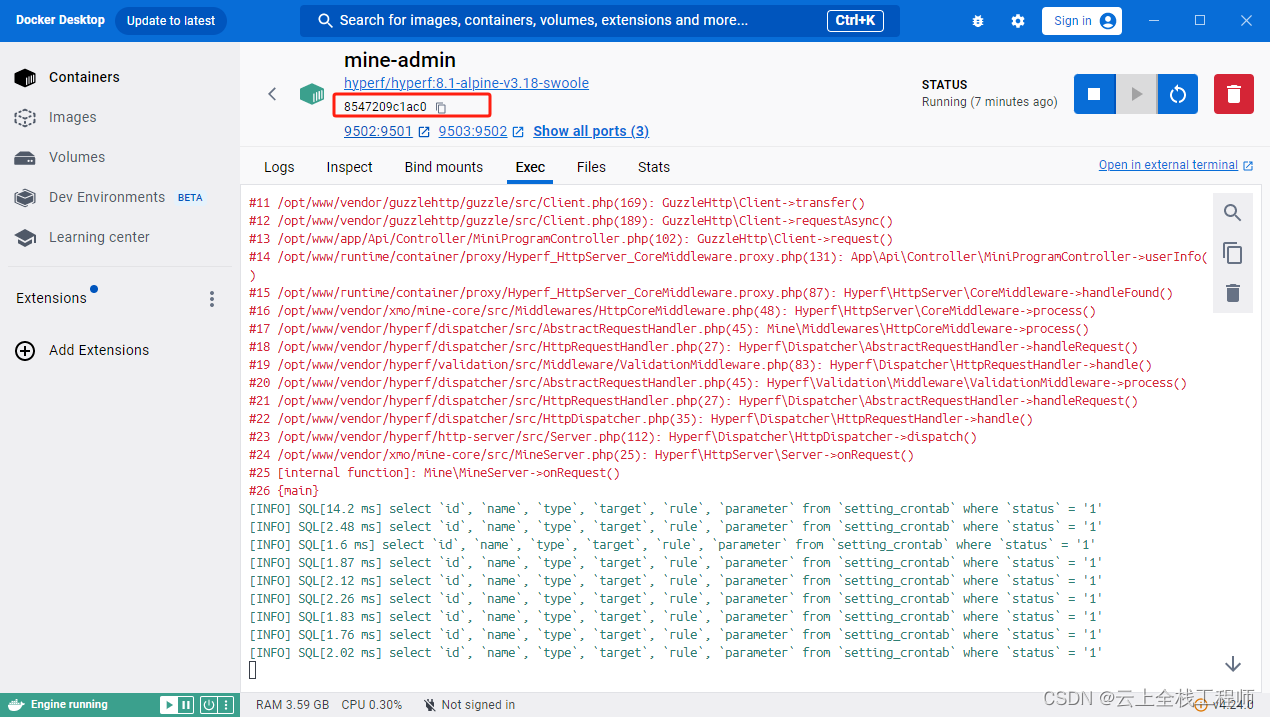Click the terminal cursor prompt
The width and height of the screenshot is (1270, 717).
(x=253, y=670)
